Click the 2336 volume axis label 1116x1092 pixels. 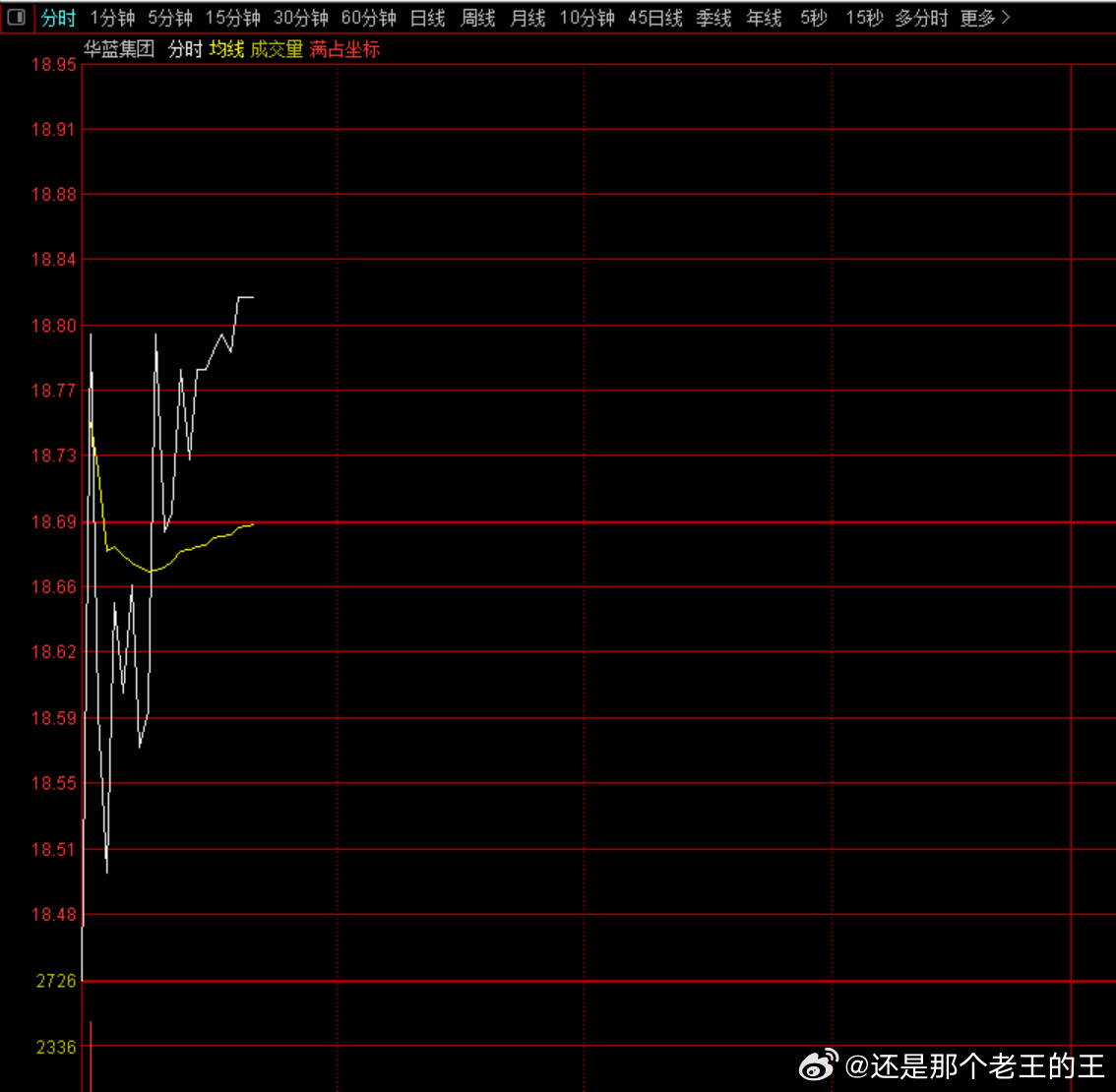tap(56, 1047)
